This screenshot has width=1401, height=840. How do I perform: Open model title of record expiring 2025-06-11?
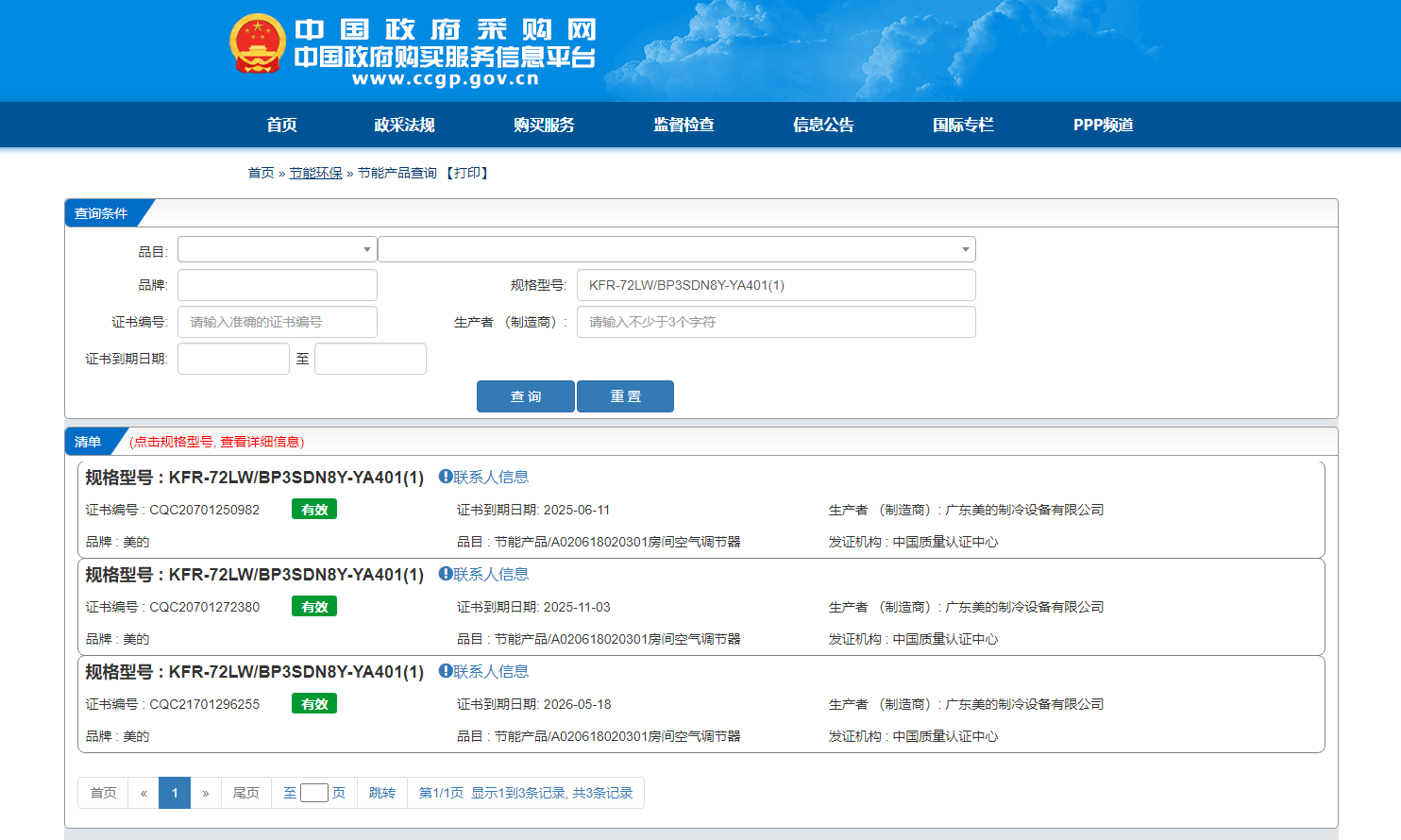pos(254,478)
